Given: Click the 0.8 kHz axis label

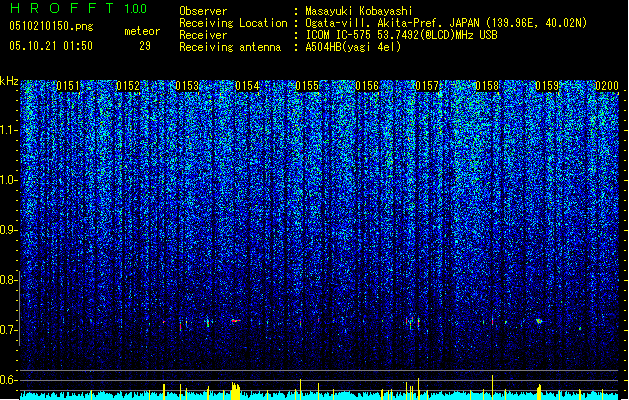Looking at the screenshot, I should [9, 280].
